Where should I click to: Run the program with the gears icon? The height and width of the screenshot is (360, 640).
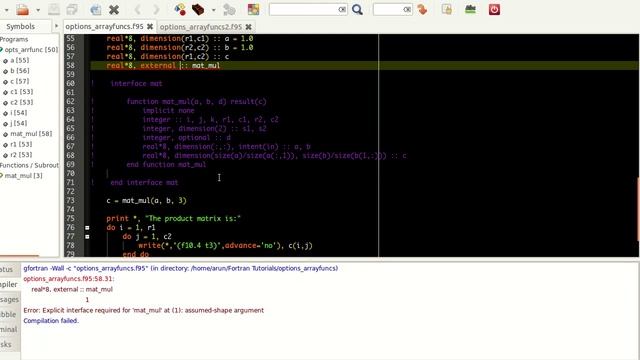click(229, 9)
